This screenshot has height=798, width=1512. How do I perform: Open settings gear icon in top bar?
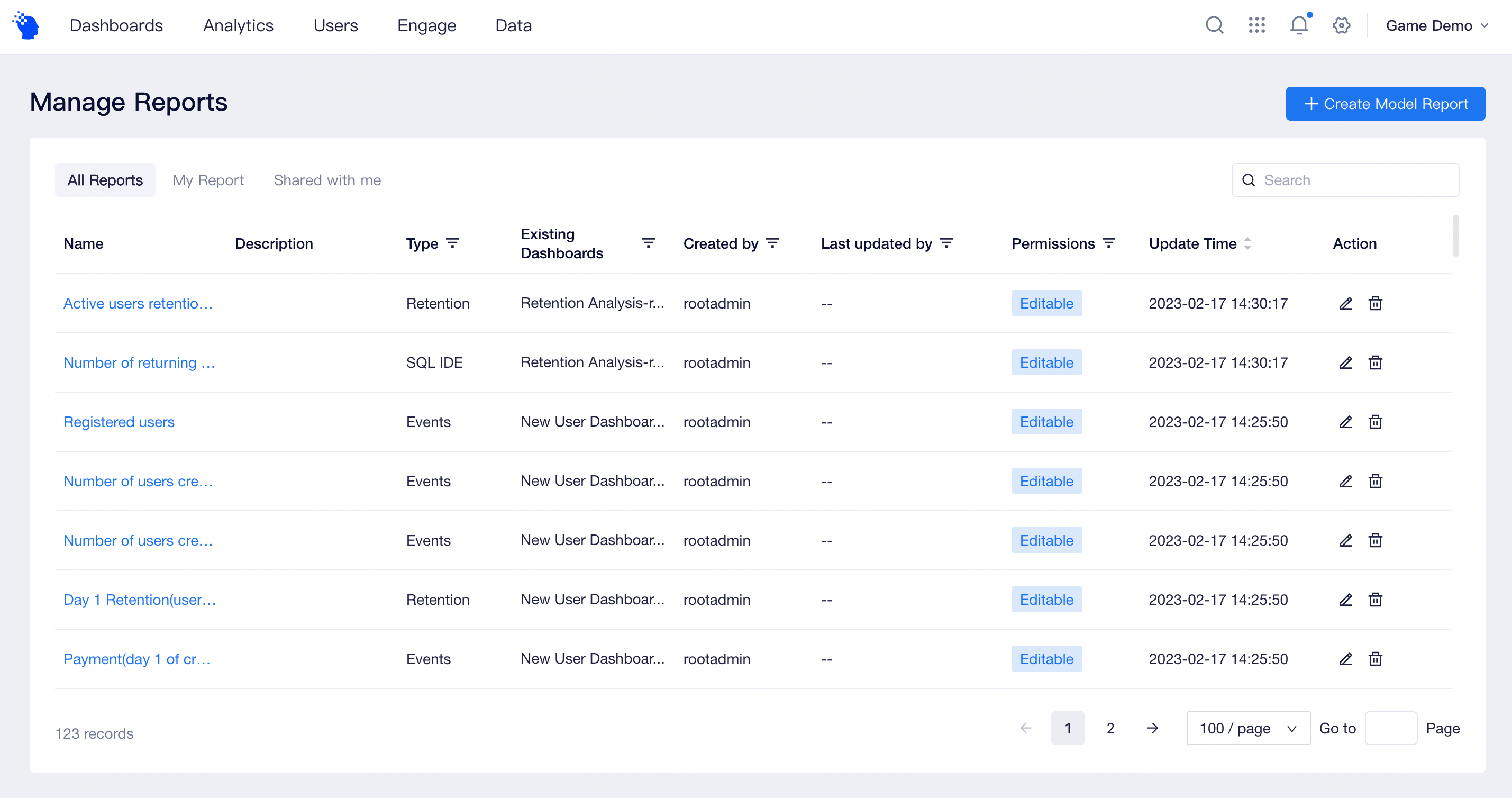(1341, 25)
